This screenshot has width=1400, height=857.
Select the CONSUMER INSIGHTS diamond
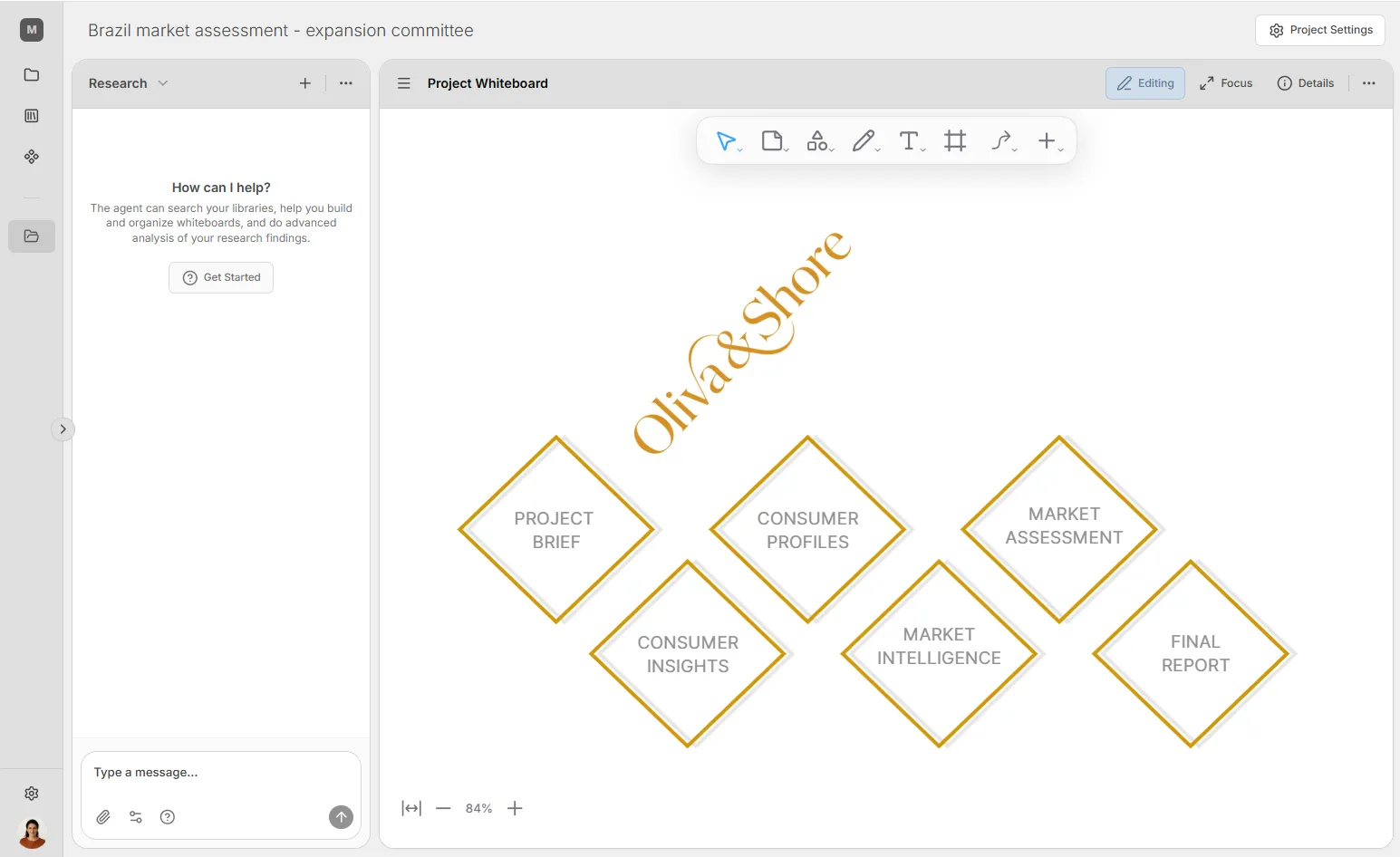[688, 654]
